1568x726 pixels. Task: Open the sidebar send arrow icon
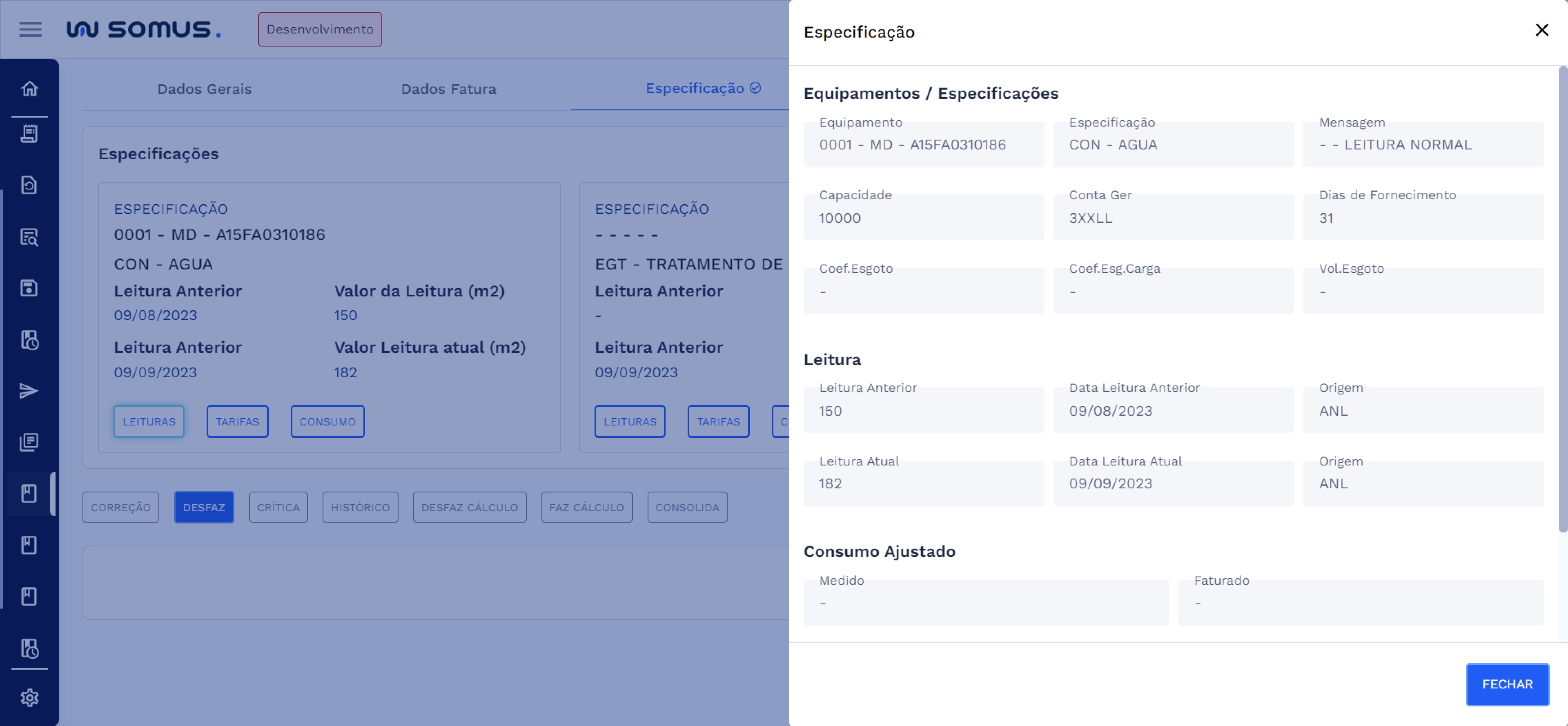(29, 391)
